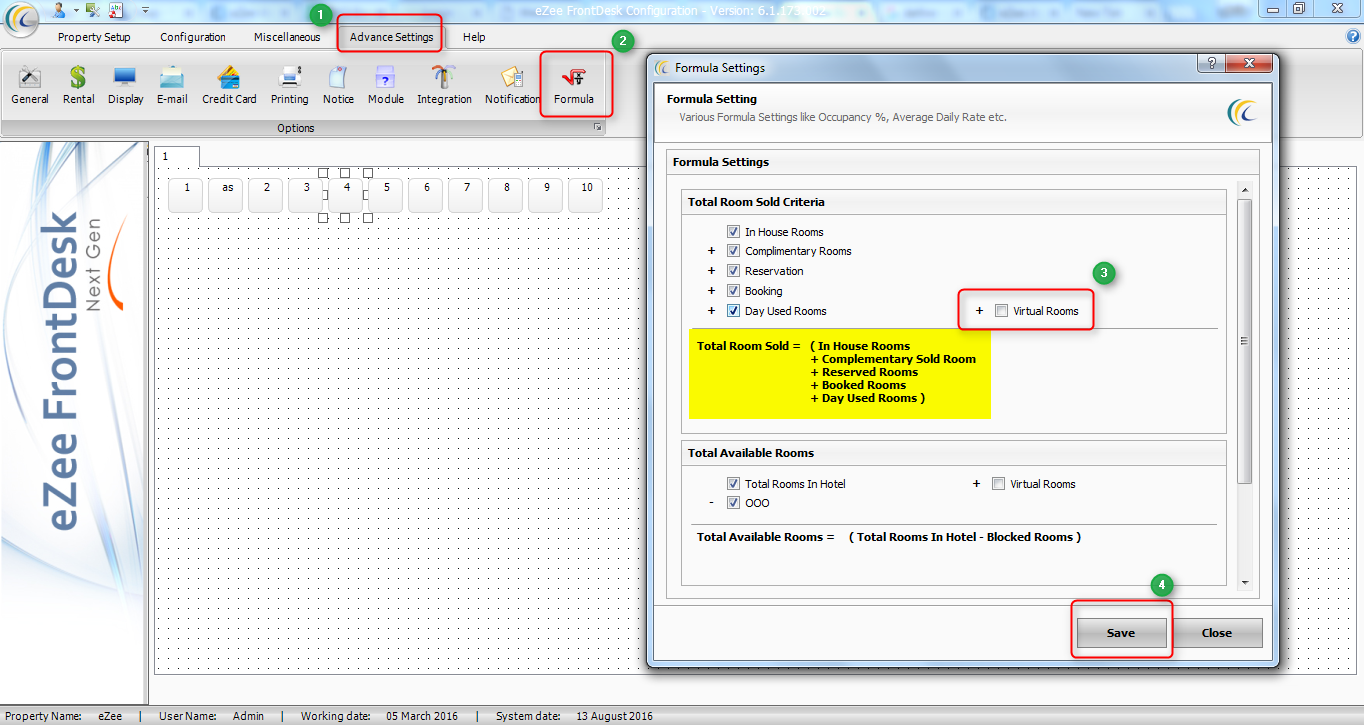The width and height of the screenshot is (1364, 725).
Task: Open the Rental settings icon
Action: [x=78, y=86]
